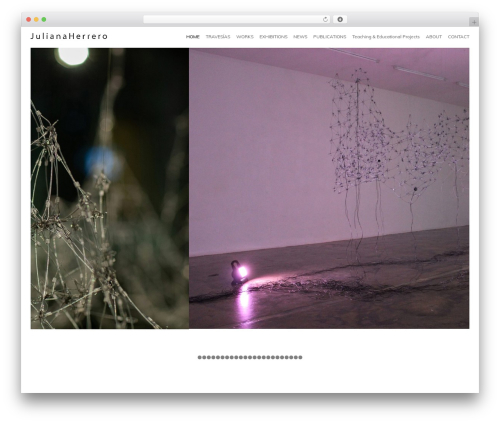Open the EXHIBITIONS page
The image size is (500, 423).
click(x=273, y=37)
